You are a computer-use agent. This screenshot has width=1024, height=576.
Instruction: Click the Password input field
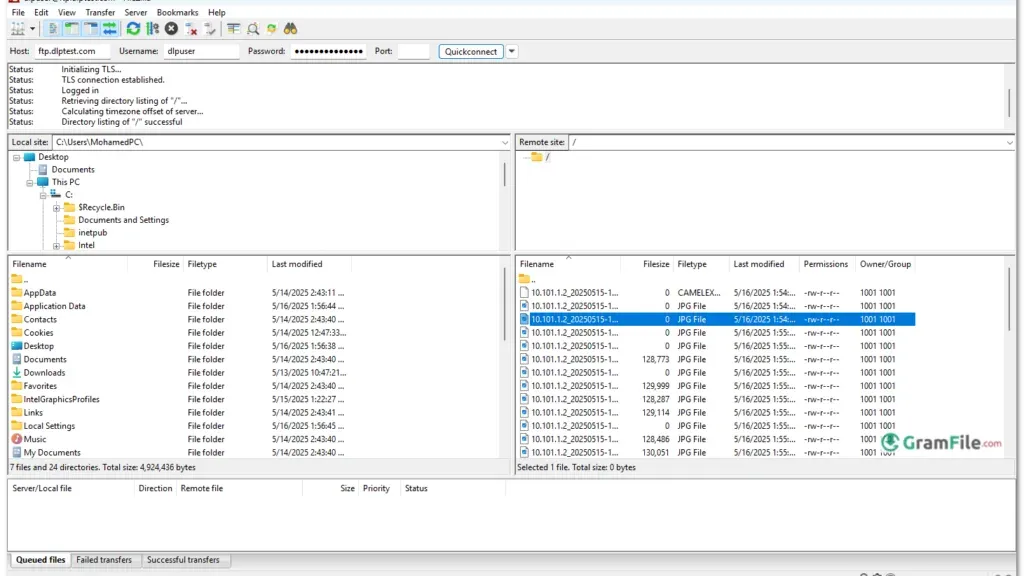click(328, 51)
